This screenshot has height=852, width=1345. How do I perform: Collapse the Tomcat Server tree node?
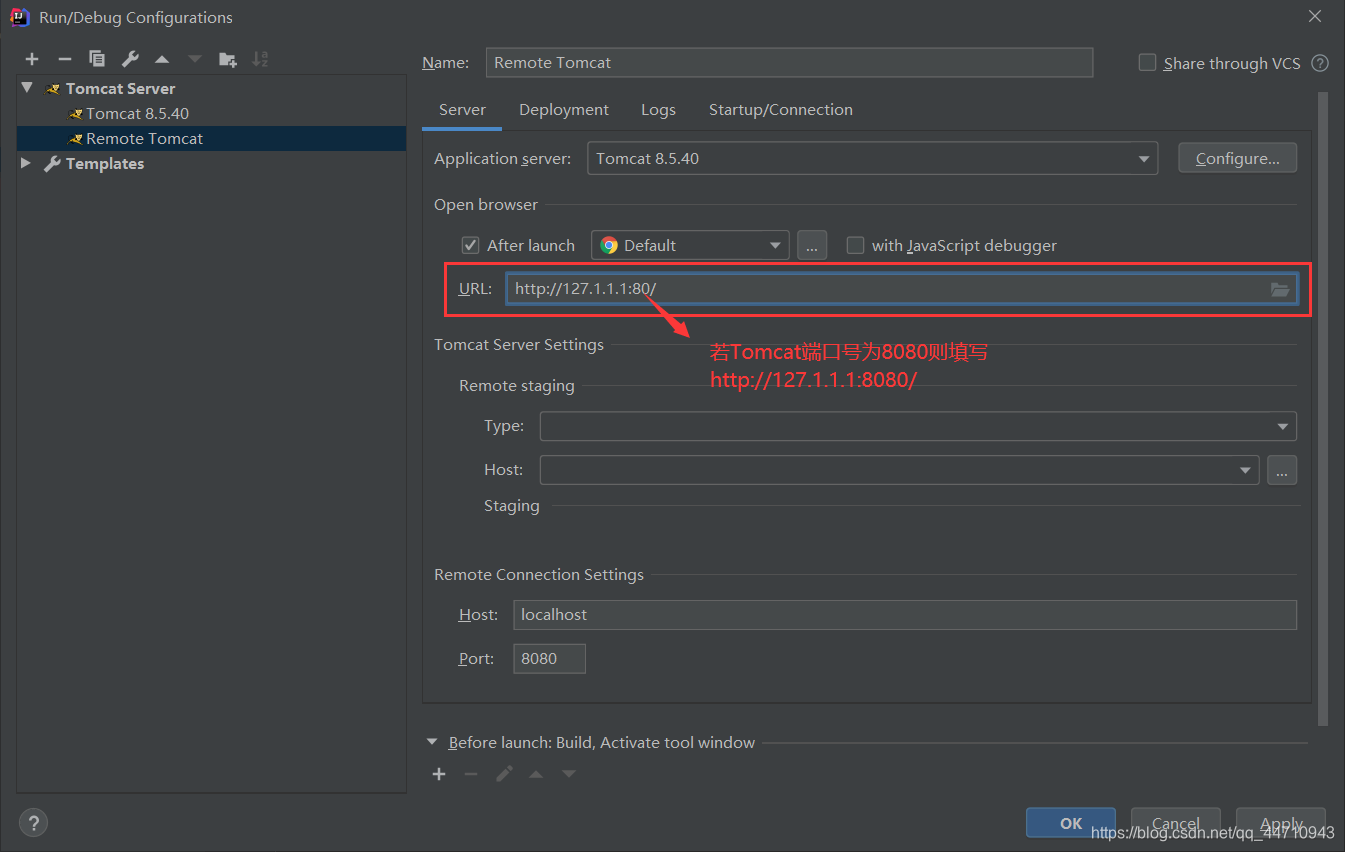[27, 88]
